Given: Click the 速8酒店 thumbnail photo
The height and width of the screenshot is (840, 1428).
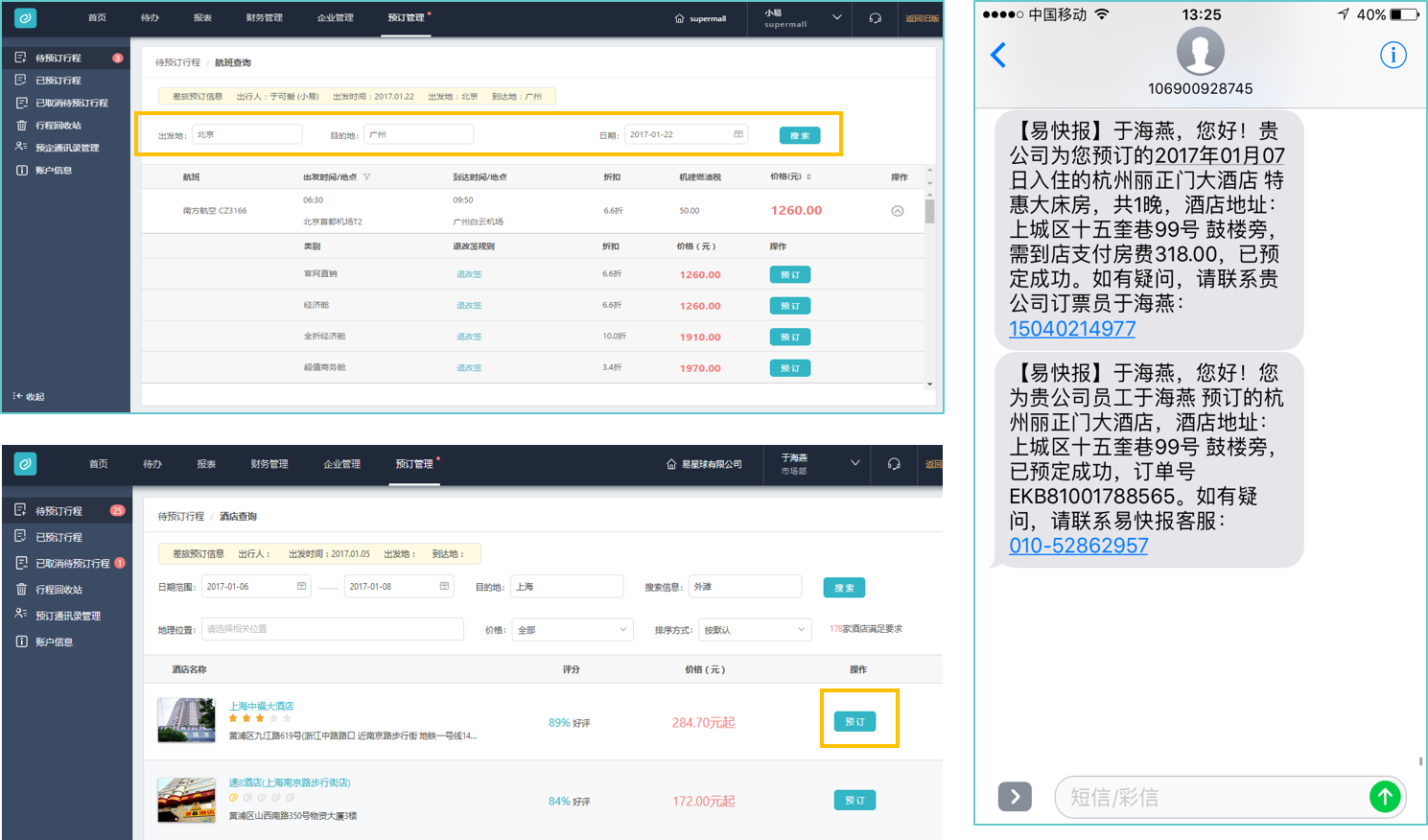Looking at the screenshot, I should point(186,800).
